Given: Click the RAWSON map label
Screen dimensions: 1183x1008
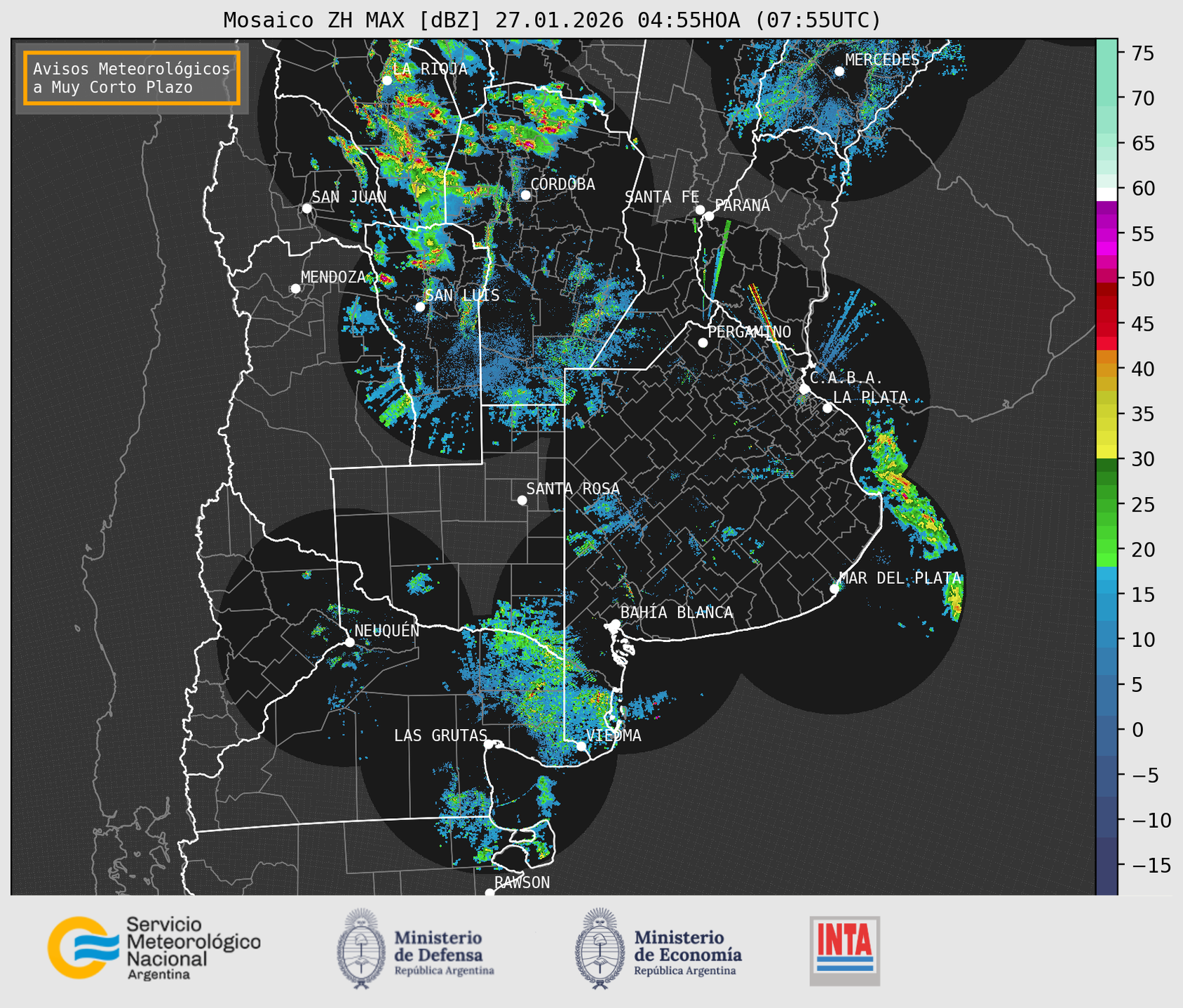Looking at the screenshot, I should [522, 883].
